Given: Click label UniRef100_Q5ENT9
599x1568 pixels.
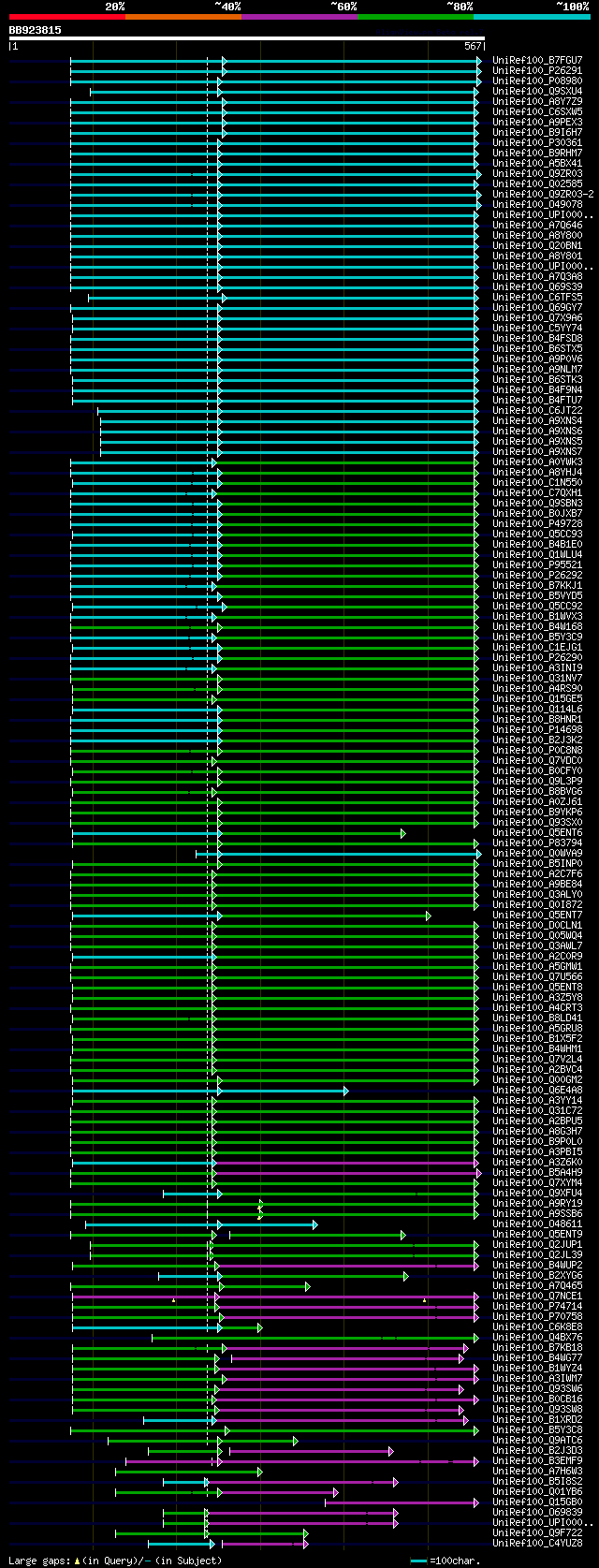Looking at the screenshot, I should 537,1234.
